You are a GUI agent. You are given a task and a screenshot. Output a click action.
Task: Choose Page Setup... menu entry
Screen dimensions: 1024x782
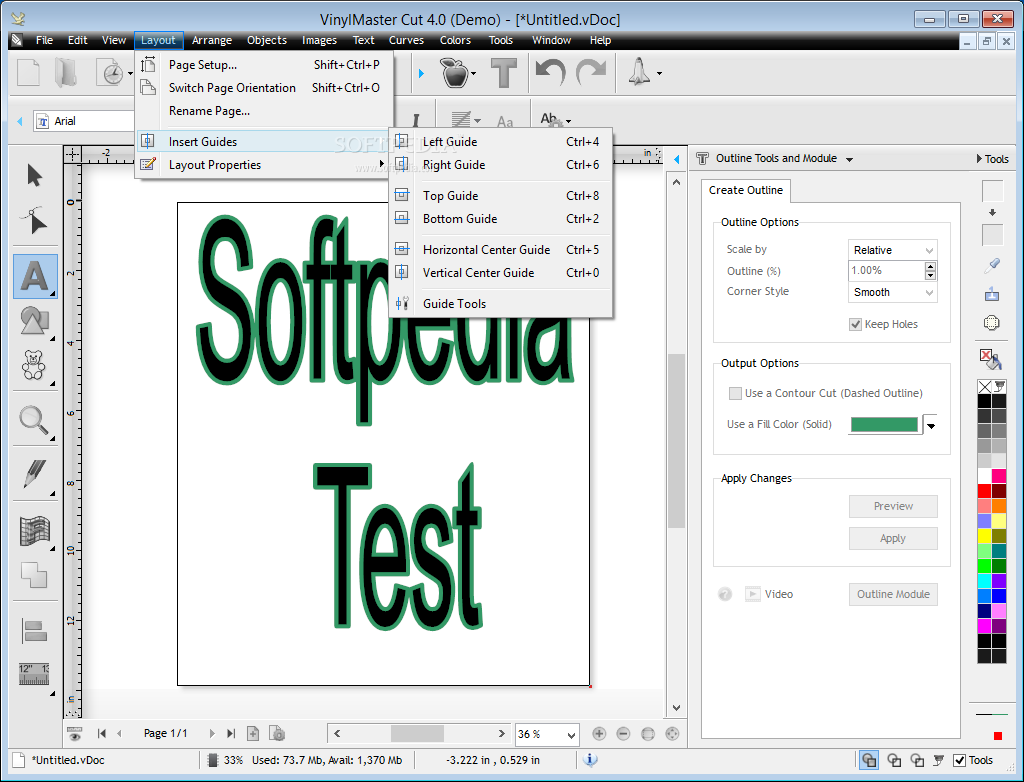click(x=264, y=65)
